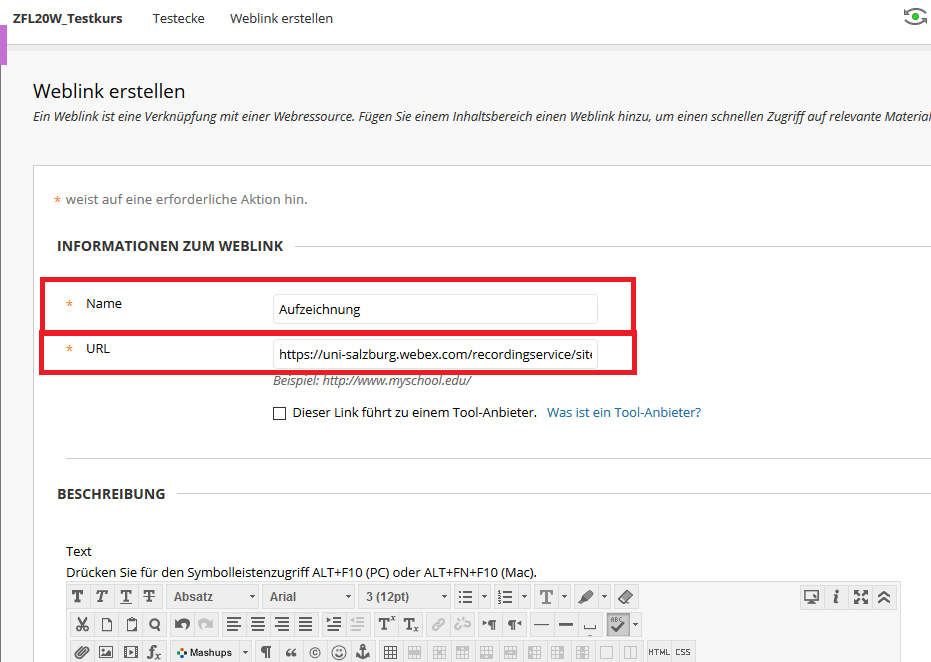The width and height of the screenshot is (931, 662).
Task: Toggle edit mode icon top right
Action: (915, 17)
